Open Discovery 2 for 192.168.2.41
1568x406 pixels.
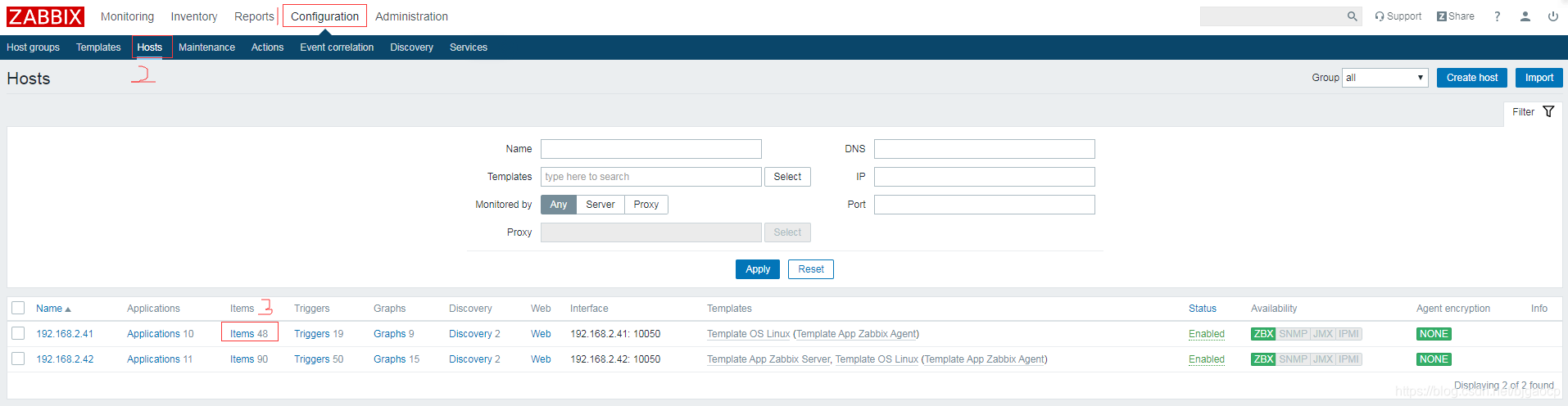(470, 334)
